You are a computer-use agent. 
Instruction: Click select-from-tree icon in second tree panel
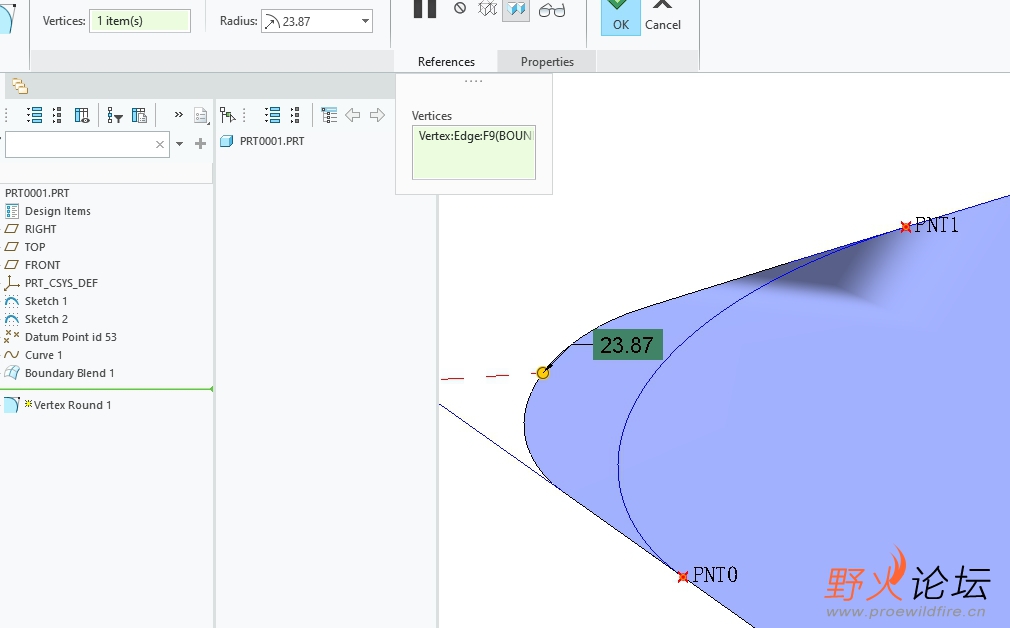227,115
